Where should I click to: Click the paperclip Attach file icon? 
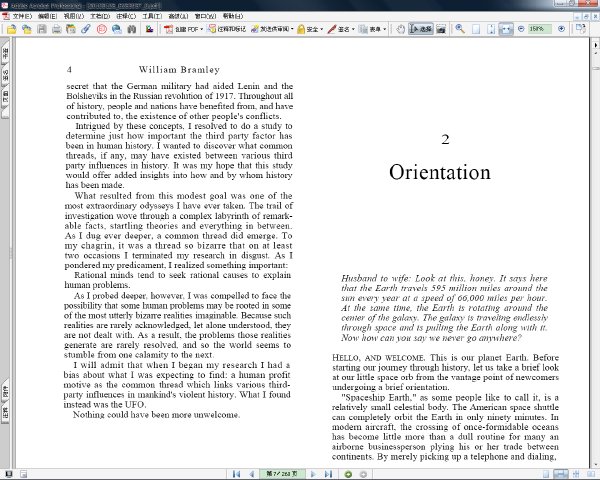coord(86,29)
